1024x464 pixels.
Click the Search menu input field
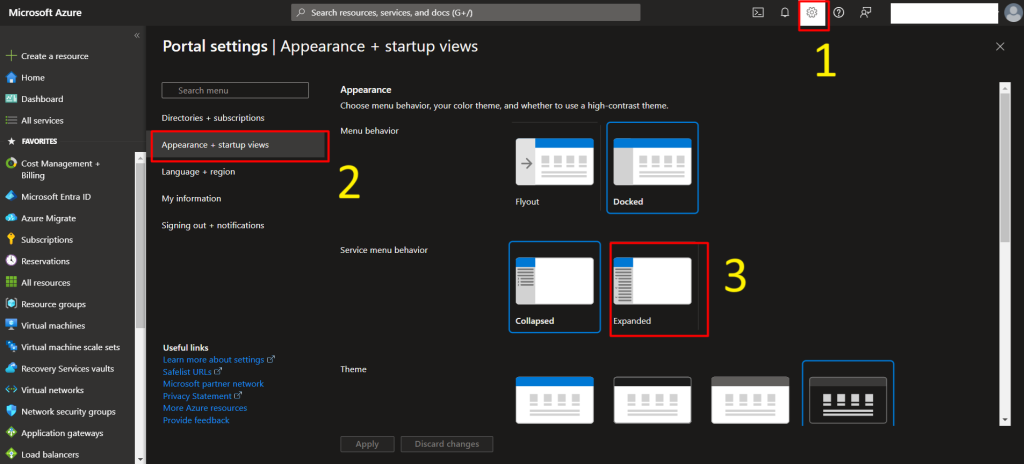[235, 90]
